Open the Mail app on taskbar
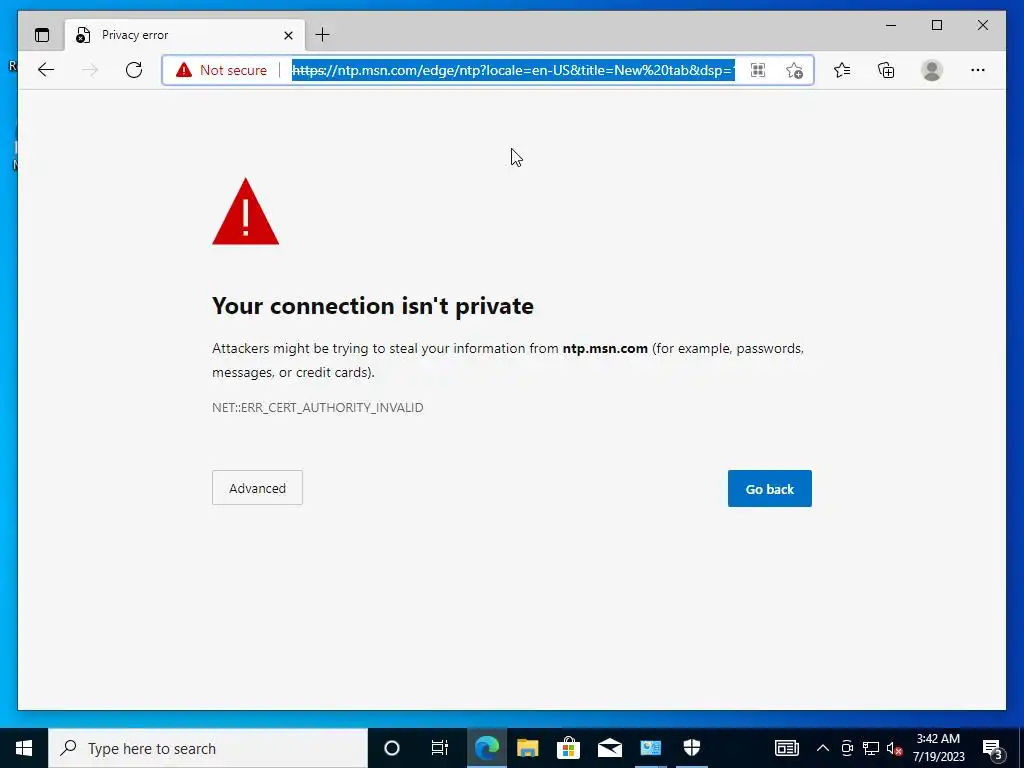 [610, 748]
